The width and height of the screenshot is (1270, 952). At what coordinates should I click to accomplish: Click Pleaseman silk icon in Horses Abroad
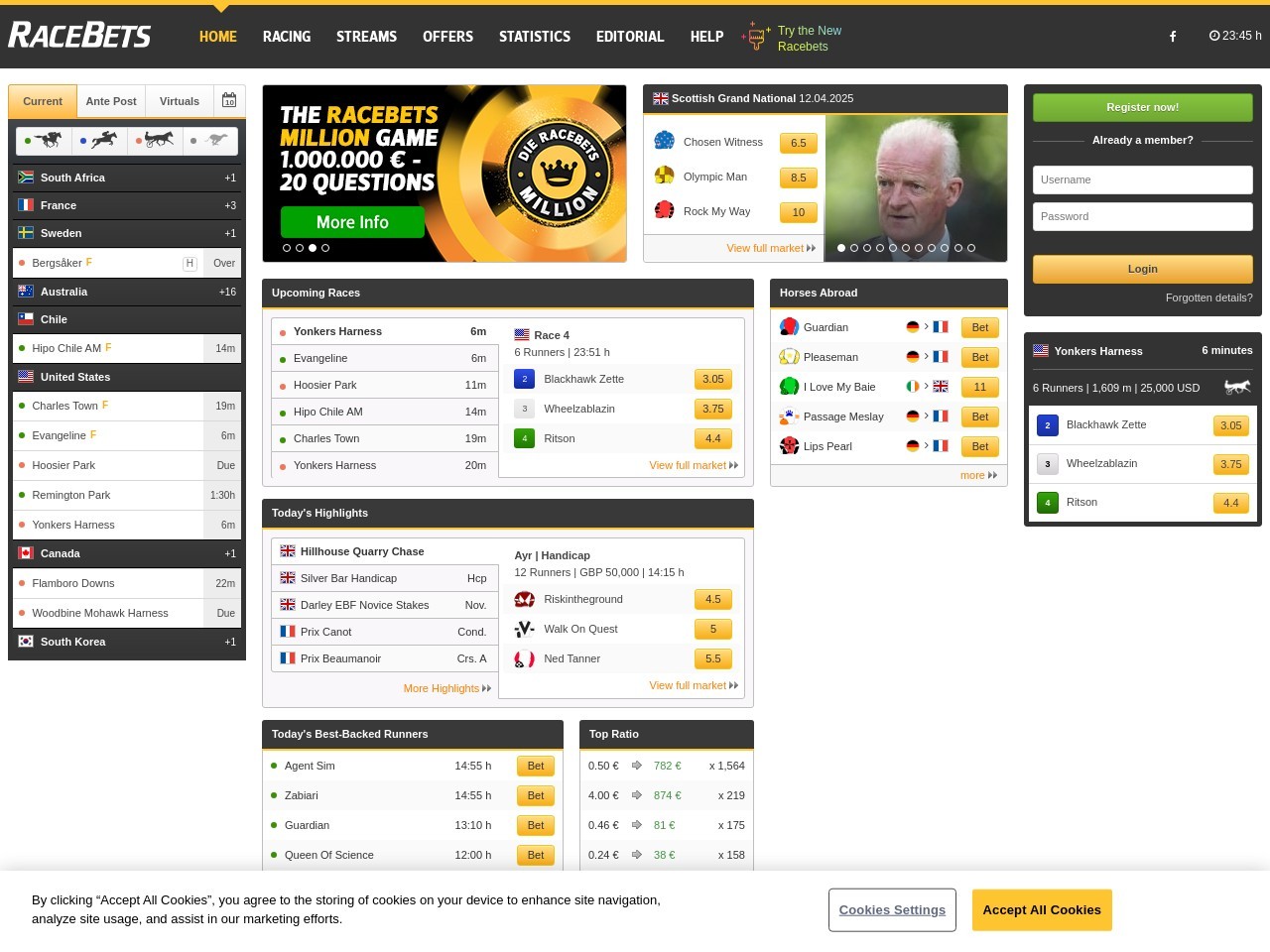pyautogui.click(x=789, y=356)
